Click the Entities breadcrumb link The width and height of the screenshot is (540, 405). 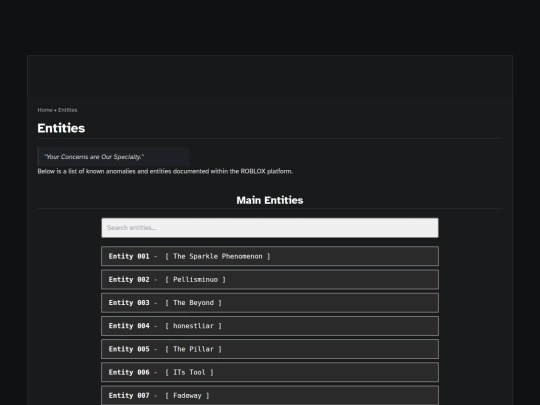click(68, 110)
